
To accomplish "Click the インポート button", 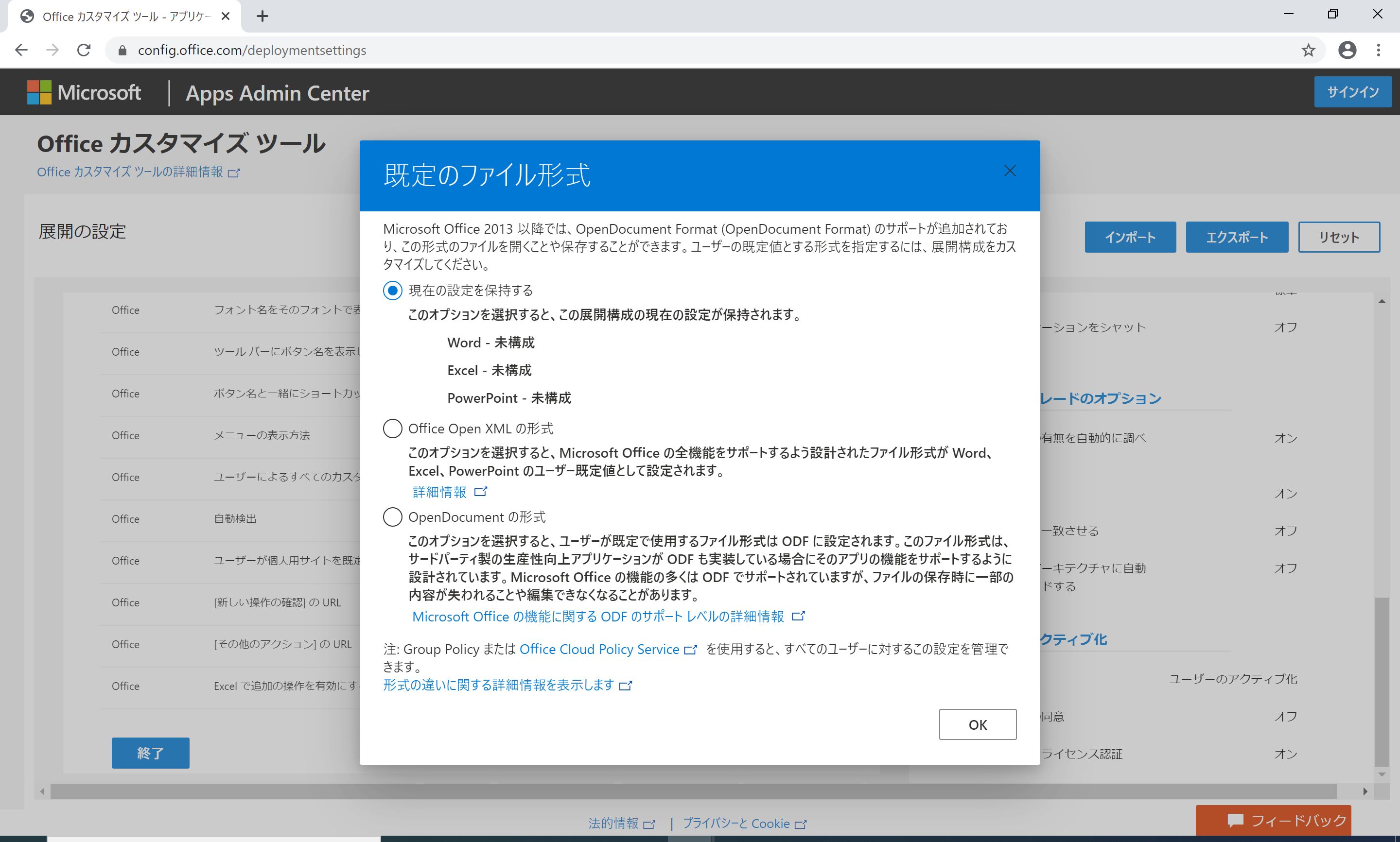I will tap(1130, 237).
